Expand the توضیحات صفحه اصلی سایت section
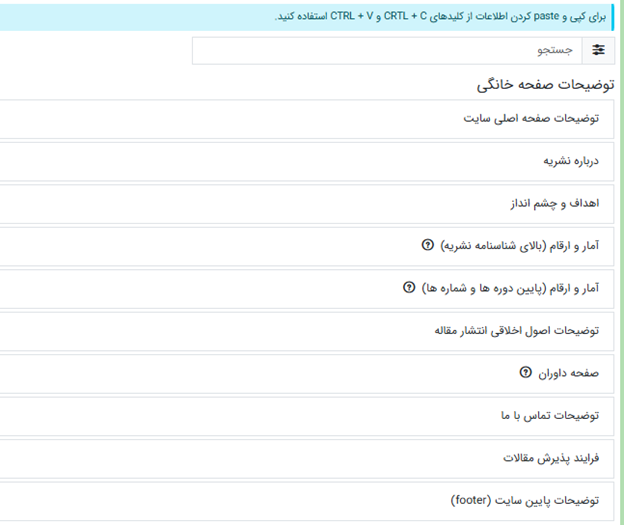 tap(531, 118)
